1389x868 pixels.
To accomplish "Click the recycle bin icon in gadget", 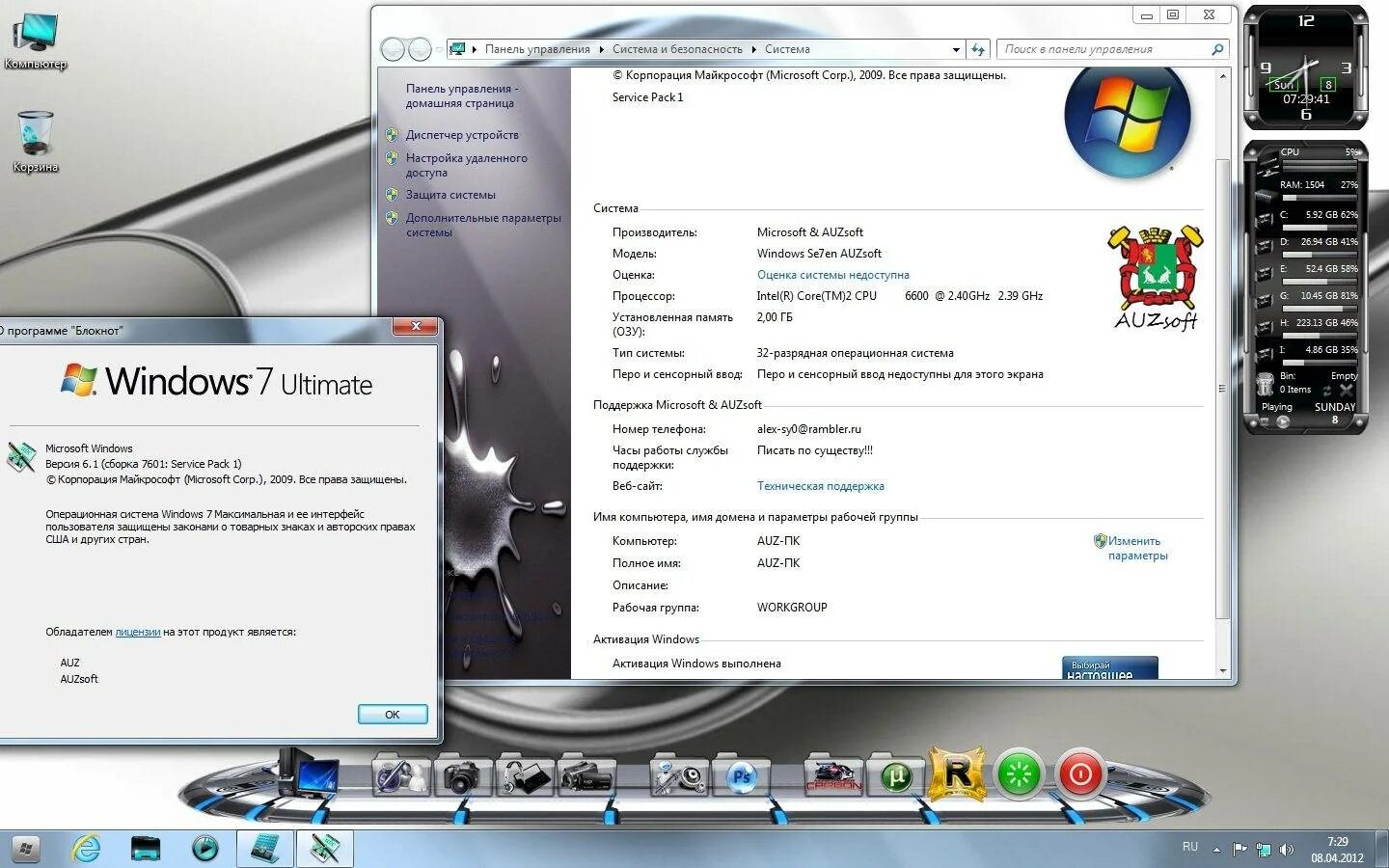I will tap(1265, 383).
